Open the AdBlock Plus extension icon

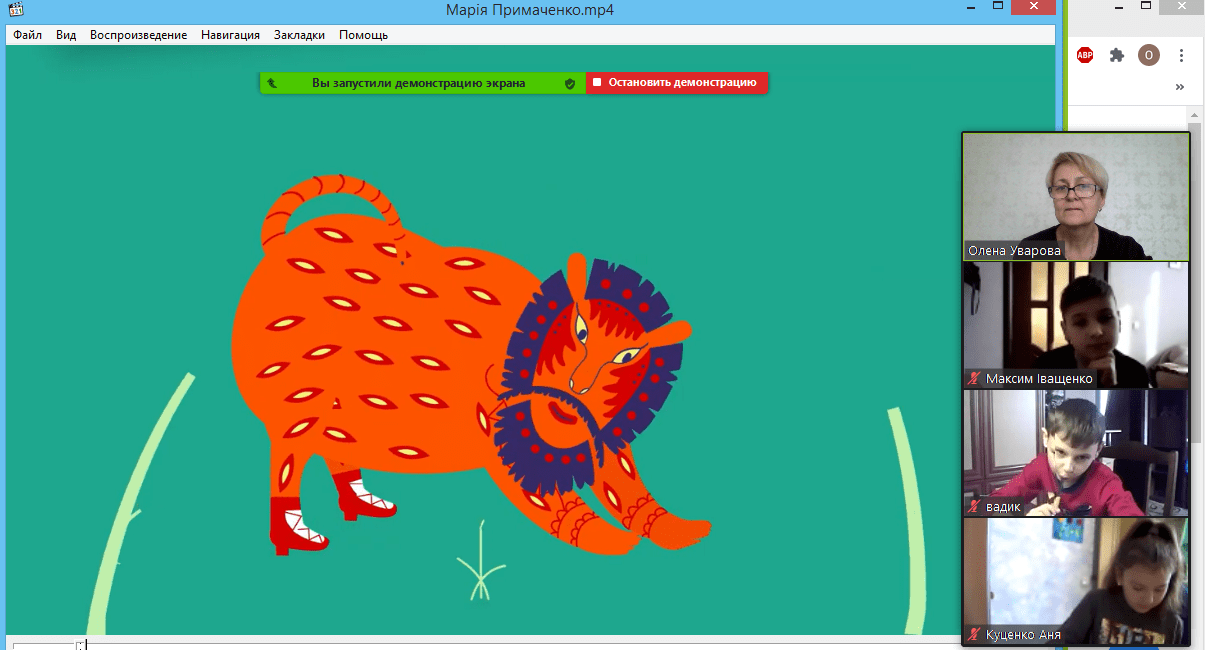coord(1085,55)
